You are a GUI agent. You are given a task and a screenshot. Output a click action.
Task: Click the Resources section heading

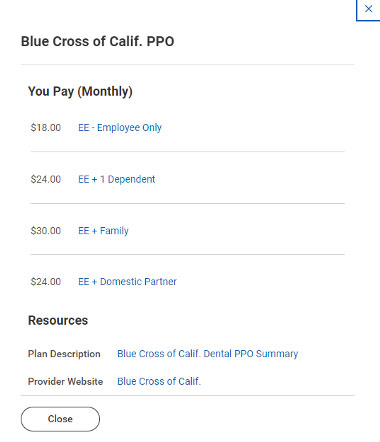coord(58,320)
